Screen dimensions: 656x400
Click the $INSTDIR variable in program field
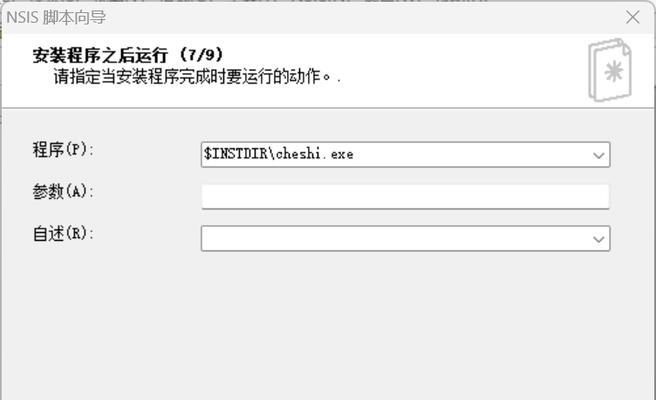pos(236,154)
